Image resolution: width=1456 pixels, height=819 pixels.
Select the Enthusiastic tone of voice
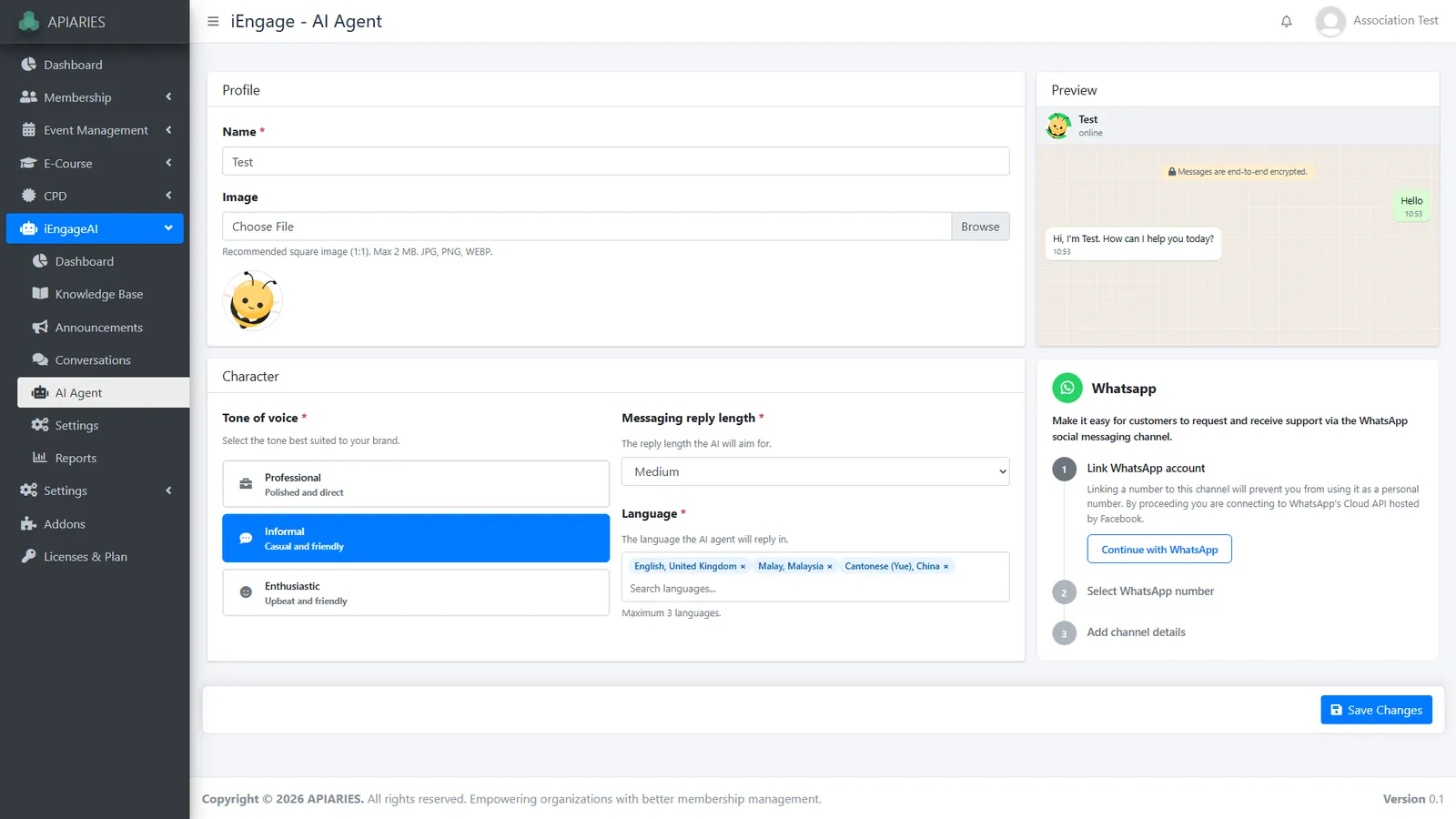416,592
